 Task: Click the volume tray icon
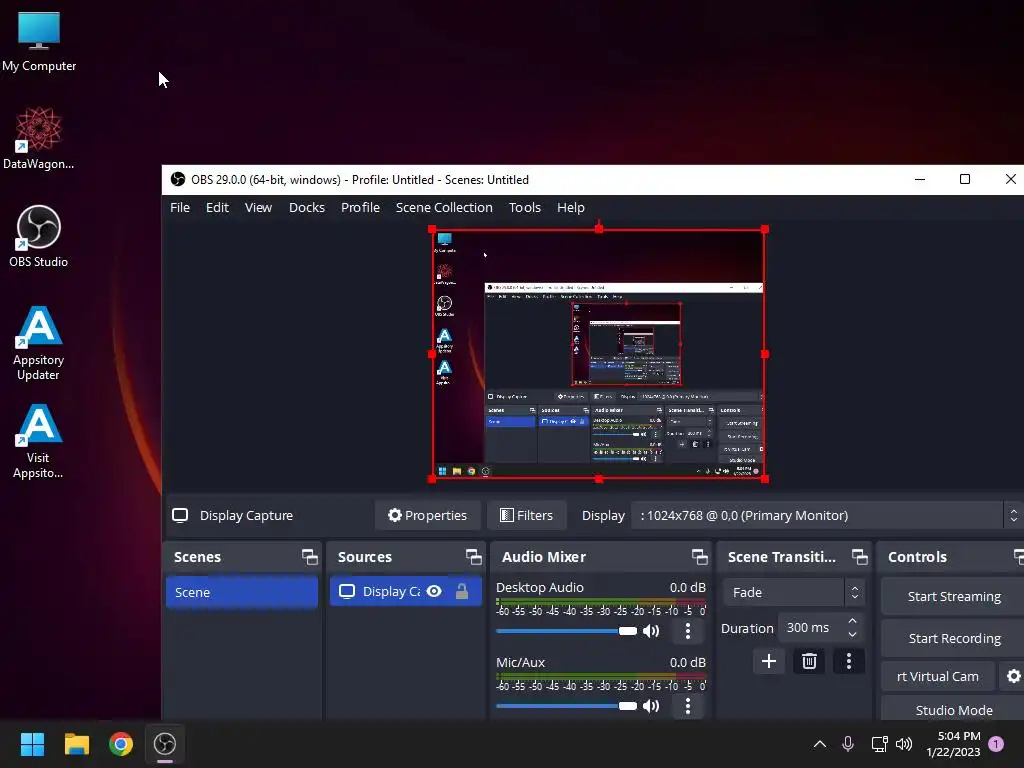[904, 744]
